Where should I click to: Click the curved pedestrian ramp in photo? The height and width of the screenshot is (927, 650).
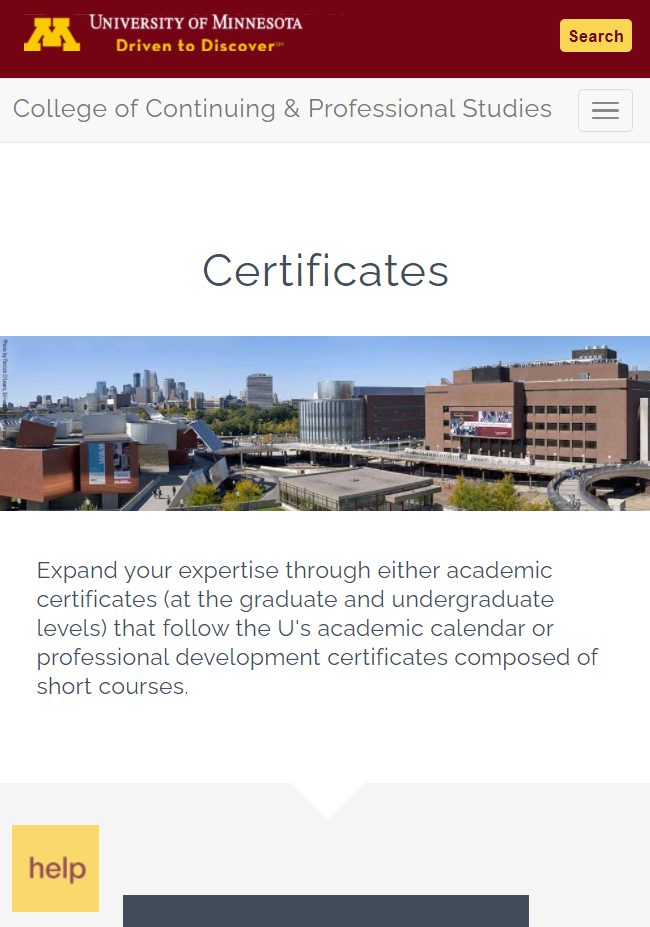(597, 486)
